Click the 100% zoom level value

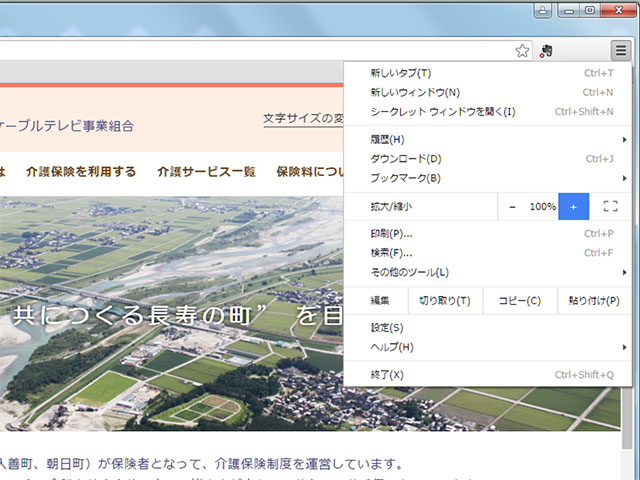click(x=542, y=207)
